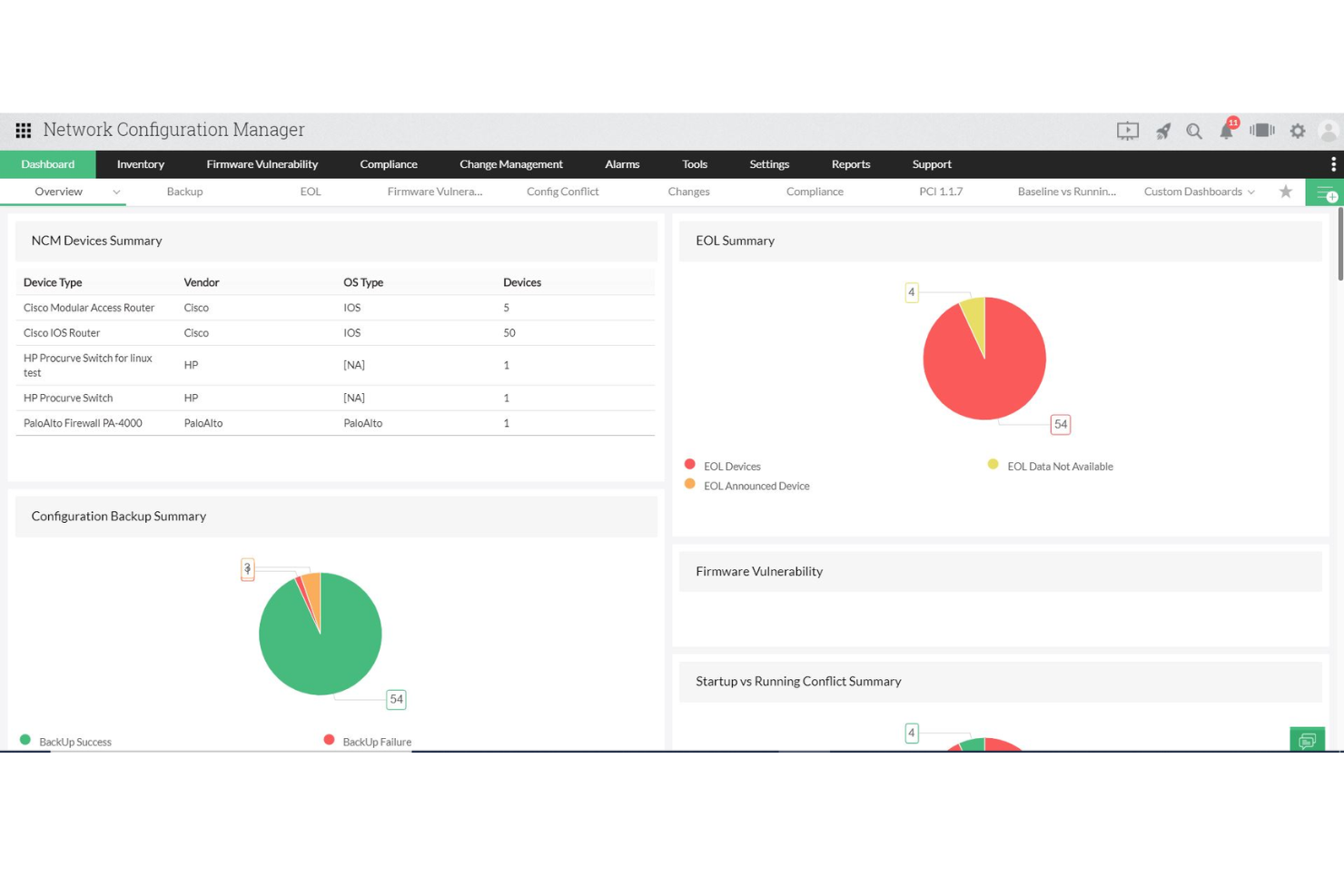Switch to the Inventory menu
Image resolution: width=1344 pixels, height=896 pixels.
pos(140,164)
